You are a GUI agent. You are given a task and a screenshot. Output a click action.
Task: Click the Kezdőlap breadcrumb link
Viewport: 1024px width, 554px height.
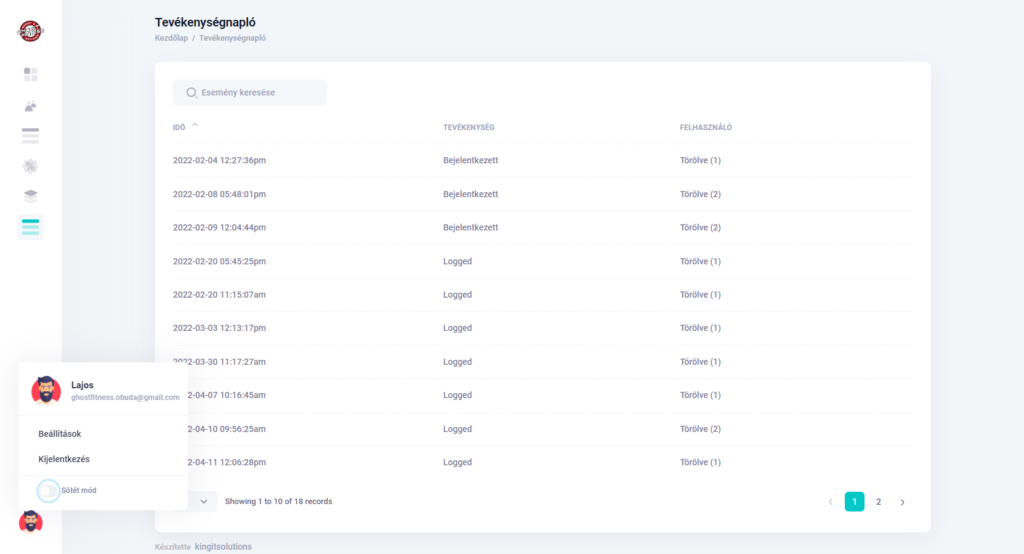171,38
